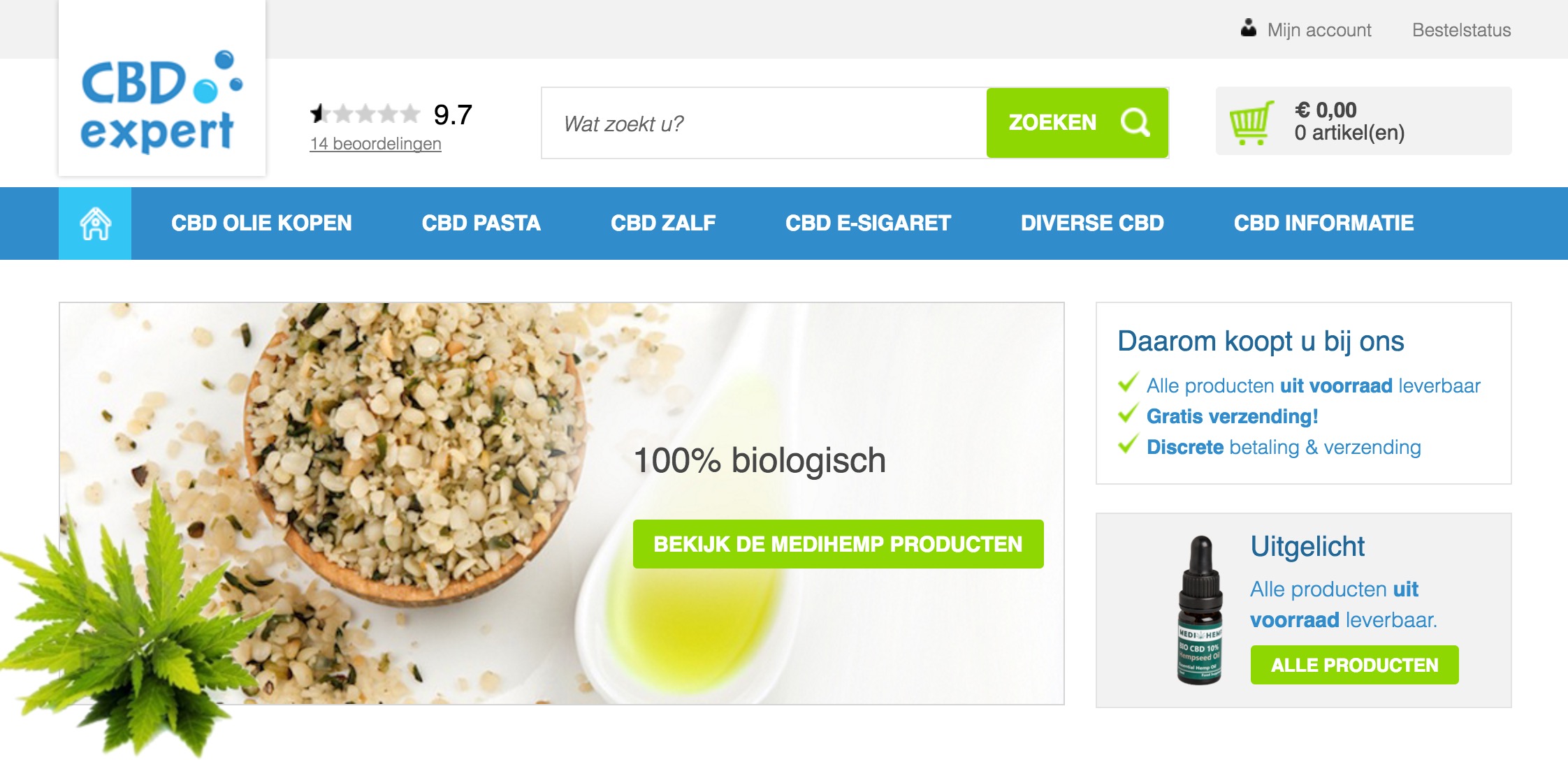Viewport: 1568px width, 778px height.
Task: Open the 14 beoordelingen reviews link
Action: 375,144
